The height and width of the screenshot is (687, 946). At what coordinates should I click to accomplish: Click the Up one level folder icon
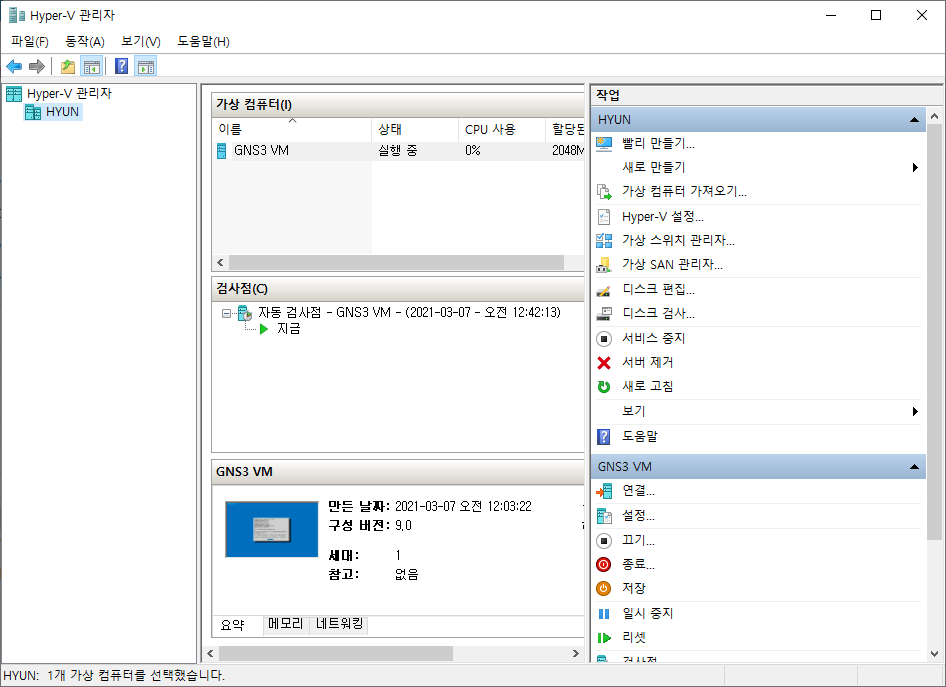pyautogui.click(x=68, y=66)
